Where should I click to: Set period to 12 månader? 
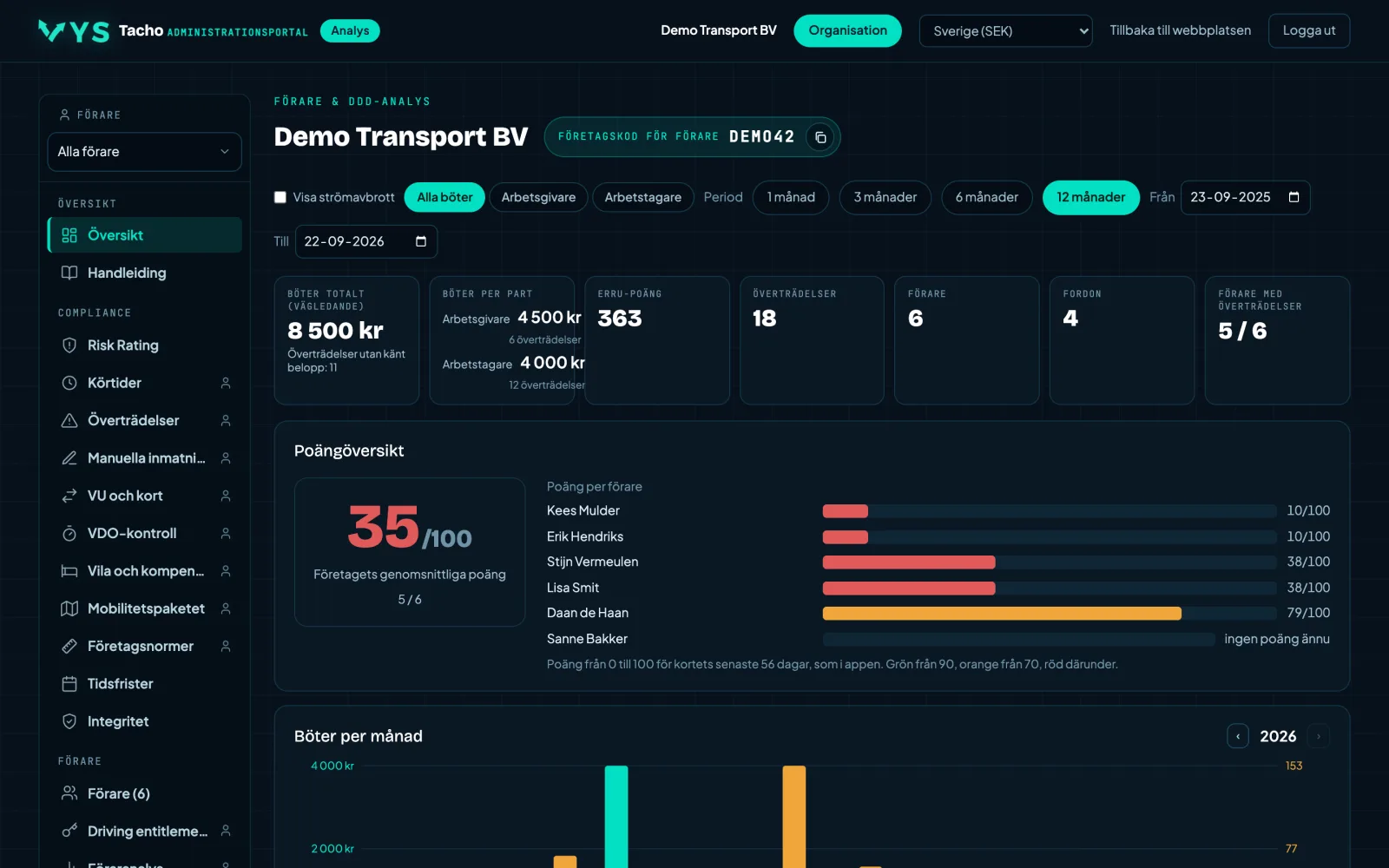tap(1090, 197)
